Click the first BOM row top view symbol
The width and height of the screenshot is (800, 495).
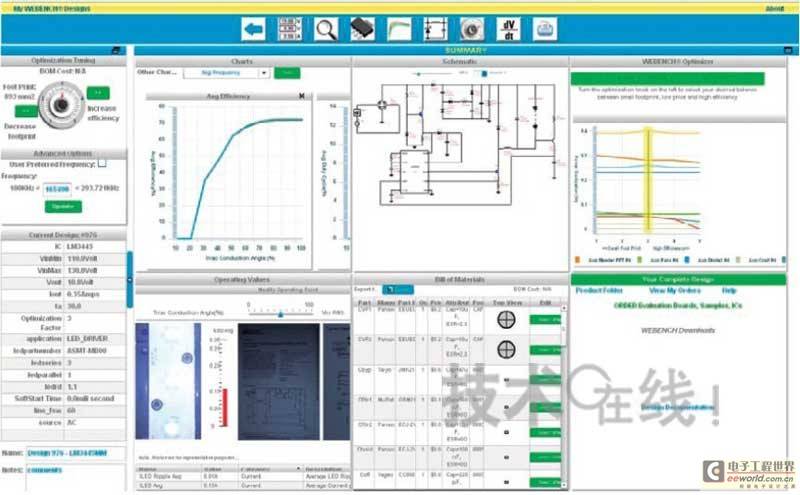[x=506, y=320]
